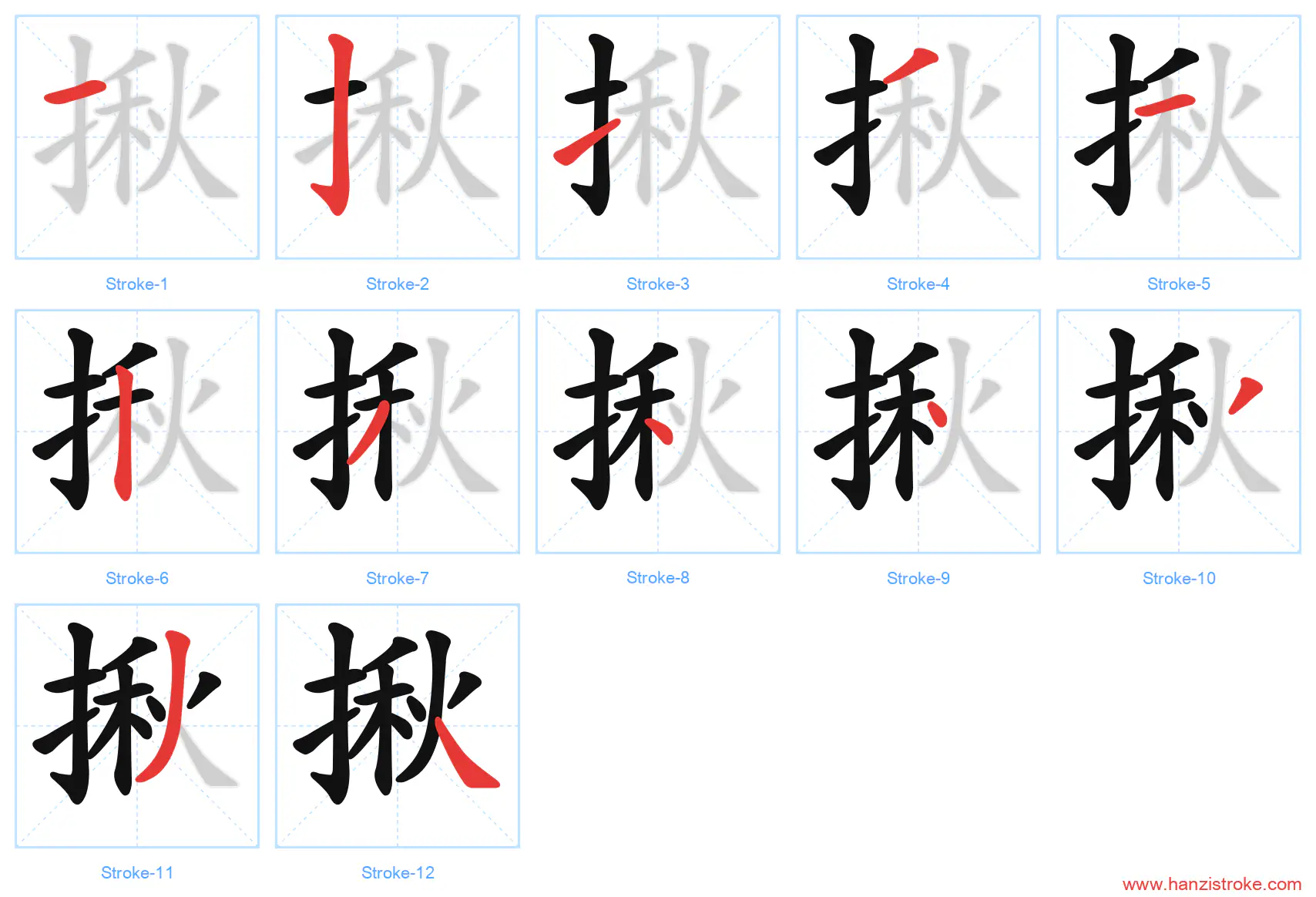View the Stroke-8 diagram image

658,432
